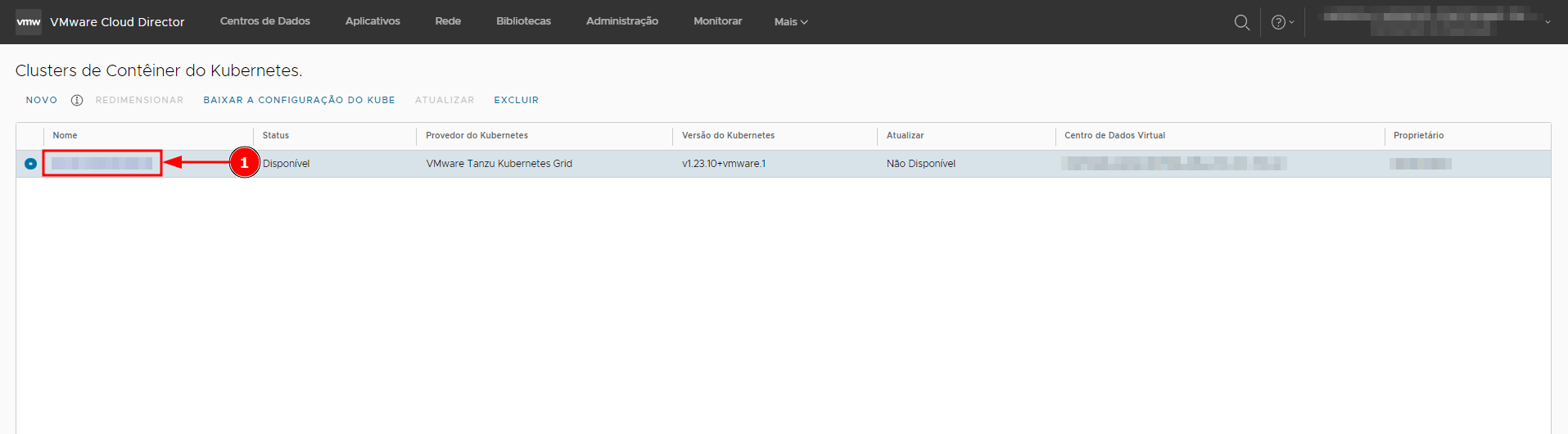Click Clusters de Contêiner do Kubernetes heading
The width and height of the screenshot is (1568, 434).
pyautogui.click(x=159, y=70)
